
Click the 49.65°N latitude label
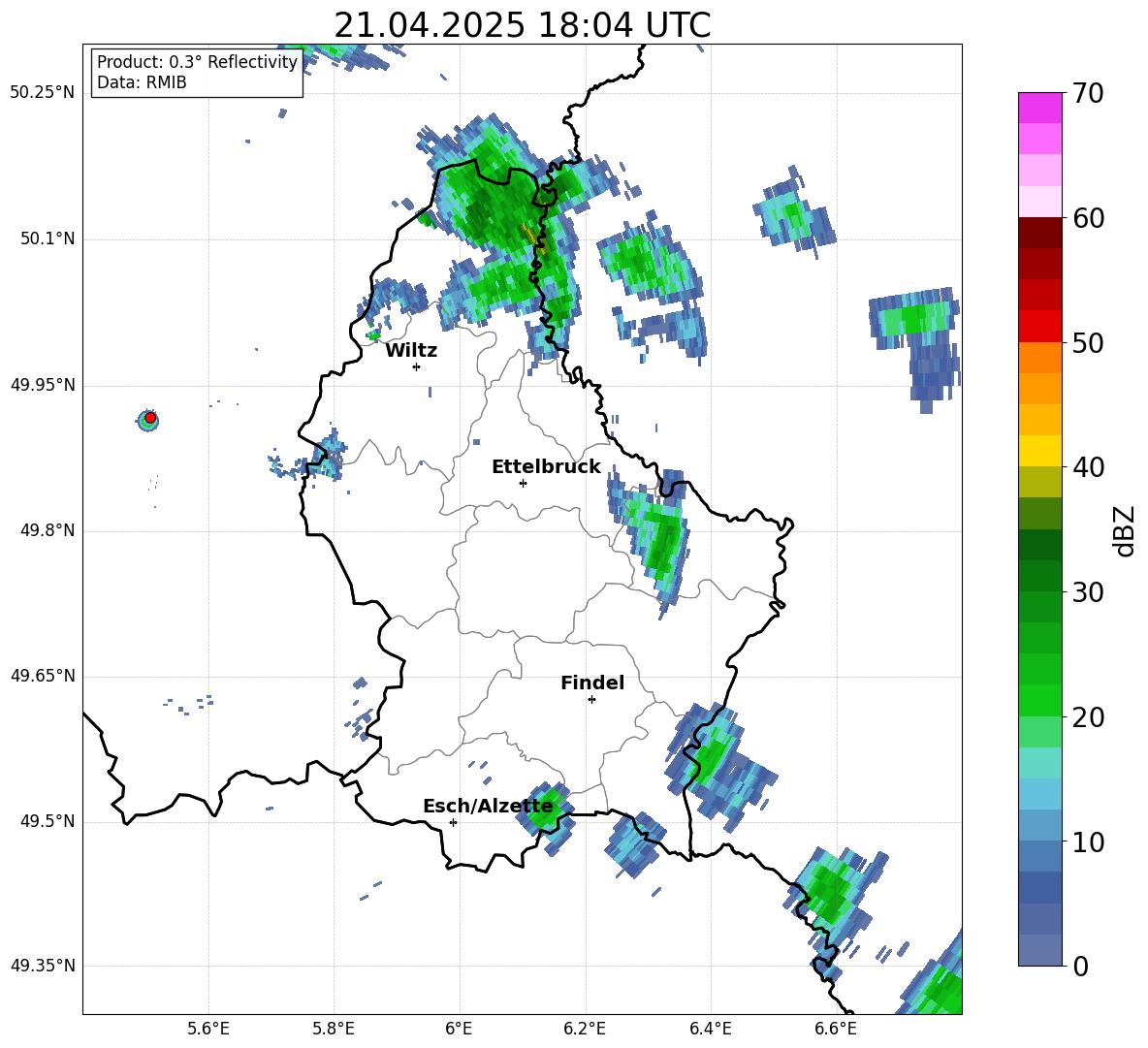(43, 676)
